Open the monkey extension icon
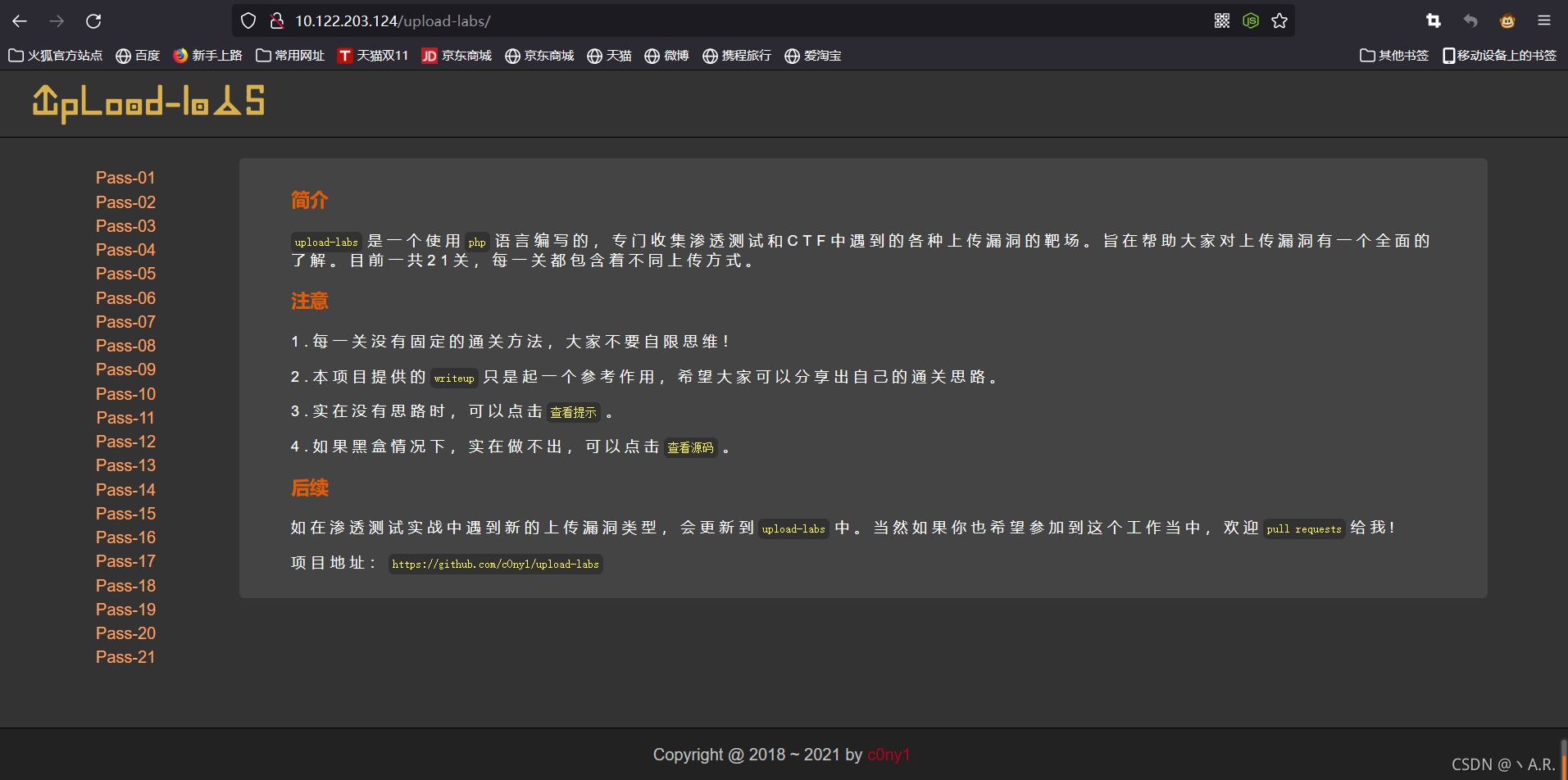The width and height of the screenshot is (1568, 780). (x=1507, y=21)
